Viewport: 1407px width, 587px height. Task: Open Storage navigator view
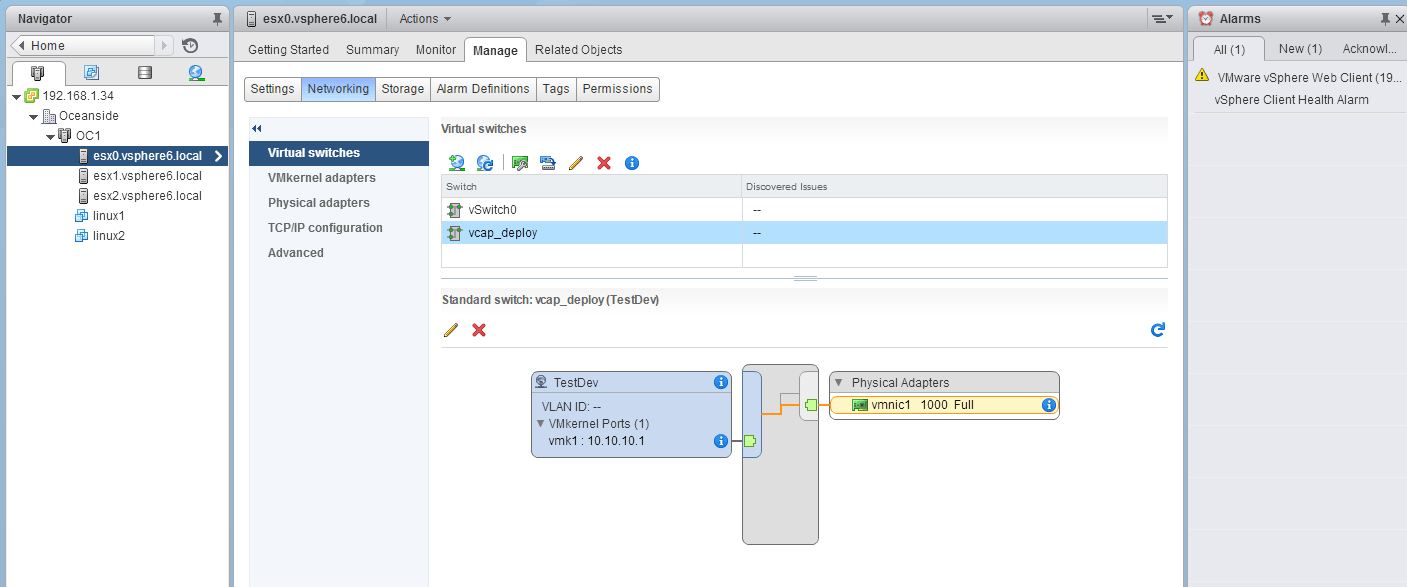tap(145, 73)
